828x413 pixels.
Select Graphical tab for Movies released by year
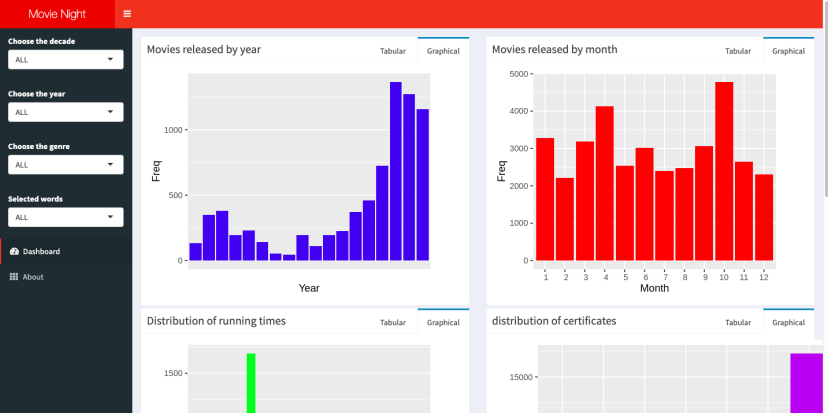click(x=443, y=51)
